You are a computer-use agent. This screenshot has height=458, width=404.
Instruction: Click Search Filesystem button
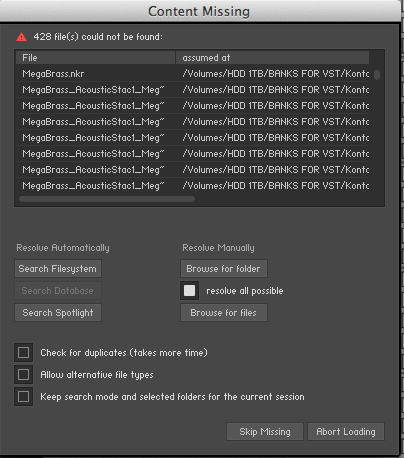click(58, 268)
